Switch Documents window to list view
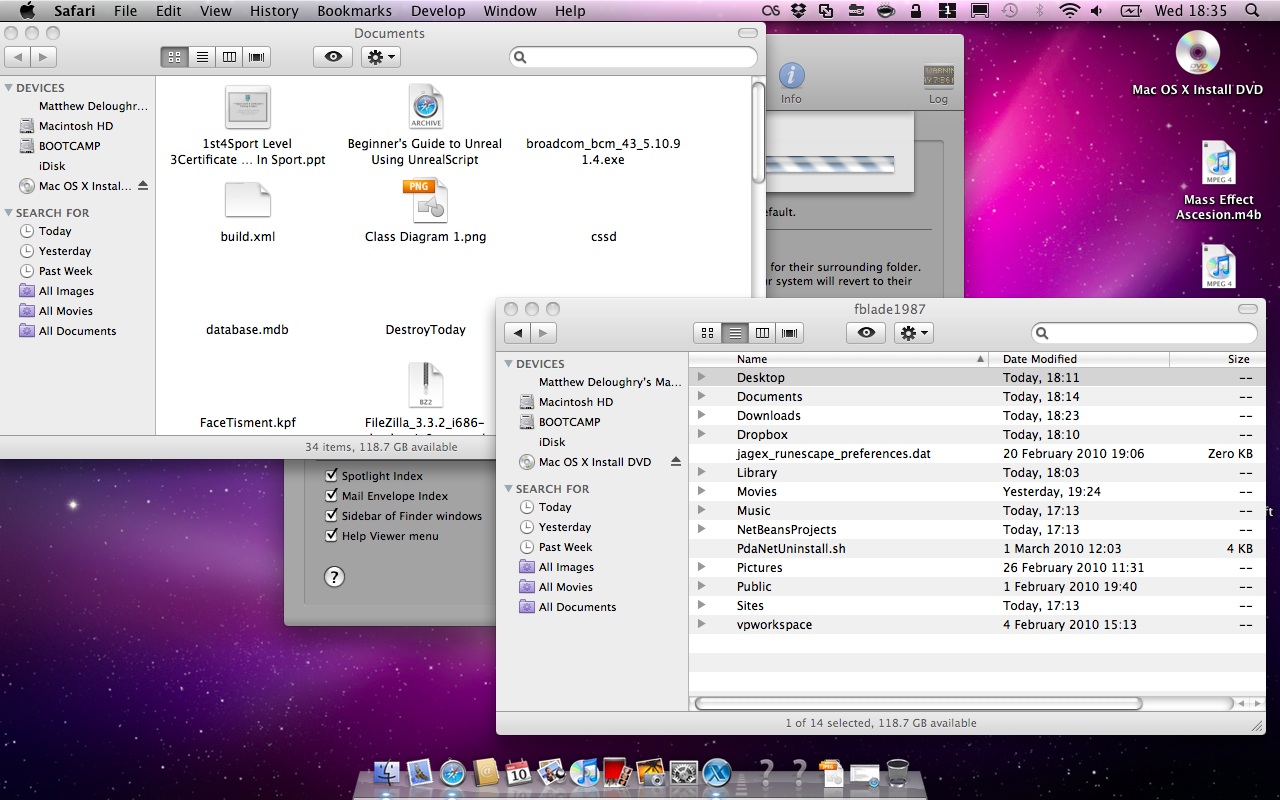Viewport: 1280px width, 800px height. pyautogui.click(x=202, y=57)
